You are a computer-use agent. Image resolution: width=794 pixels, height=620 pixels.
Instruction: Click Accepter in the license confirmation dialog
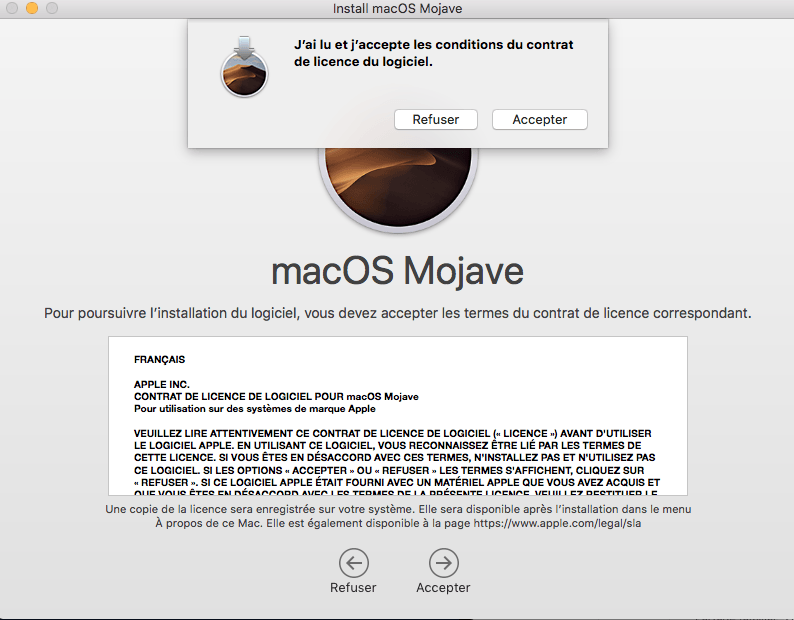point(539,120)
